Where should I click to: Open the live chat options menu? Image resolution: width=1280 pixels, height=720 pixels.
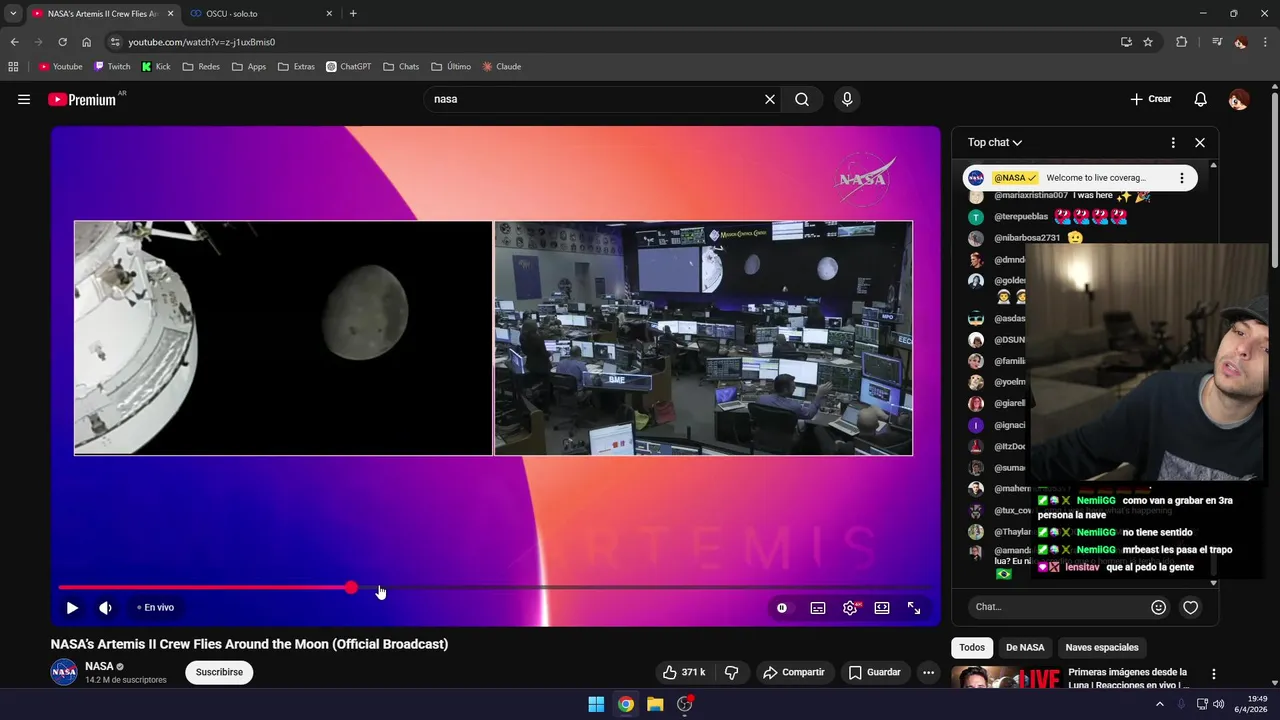tap(1173, 142)
